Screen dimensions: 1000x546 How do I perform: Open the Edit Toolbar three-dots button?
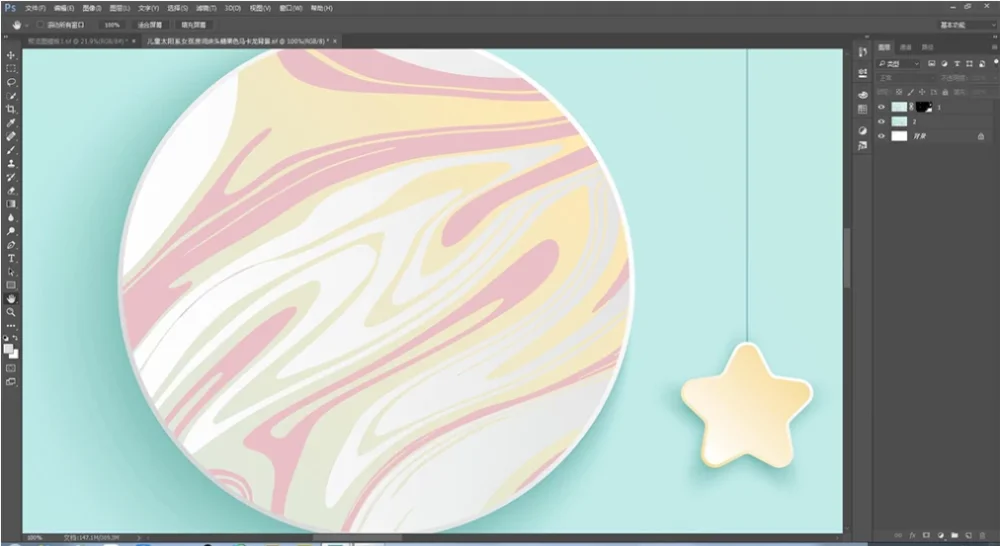click(11, 325)
